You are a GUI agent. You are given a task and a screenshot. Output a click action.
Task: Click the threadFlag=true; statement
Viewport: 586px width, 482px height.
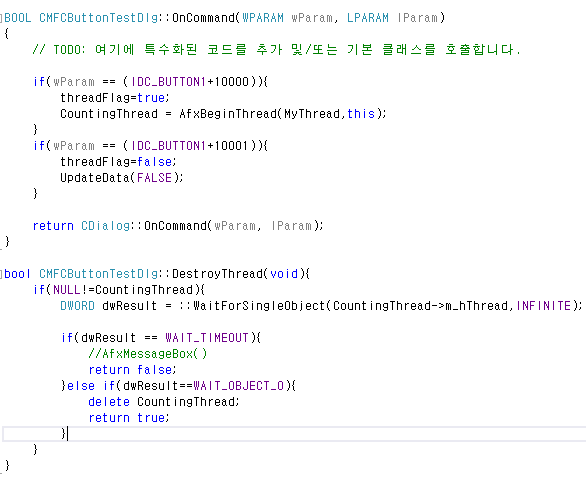pos(115,98)
